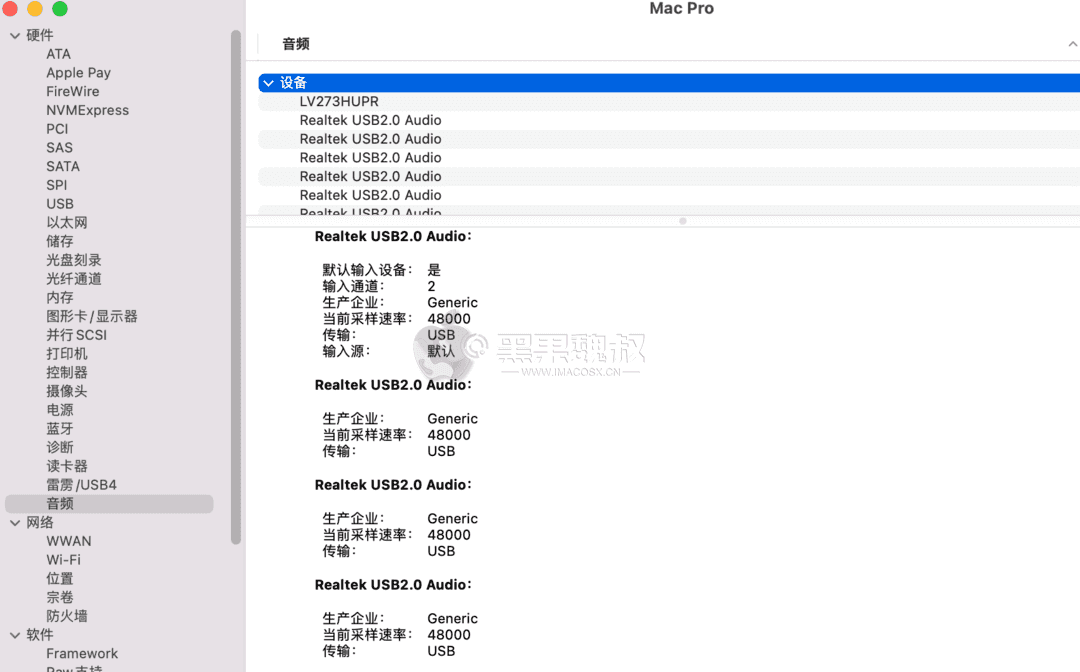Open Apple Pay in sidebar
1080x672 pixels.
click(x=79, y=73)
